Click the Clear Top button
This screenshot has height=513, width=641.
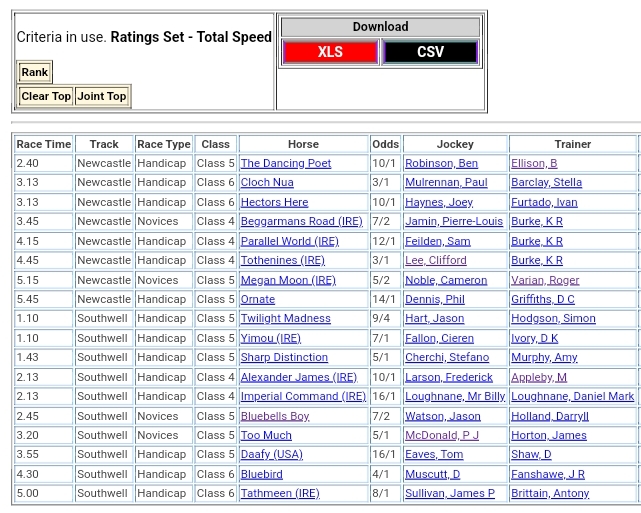(46, 97)
